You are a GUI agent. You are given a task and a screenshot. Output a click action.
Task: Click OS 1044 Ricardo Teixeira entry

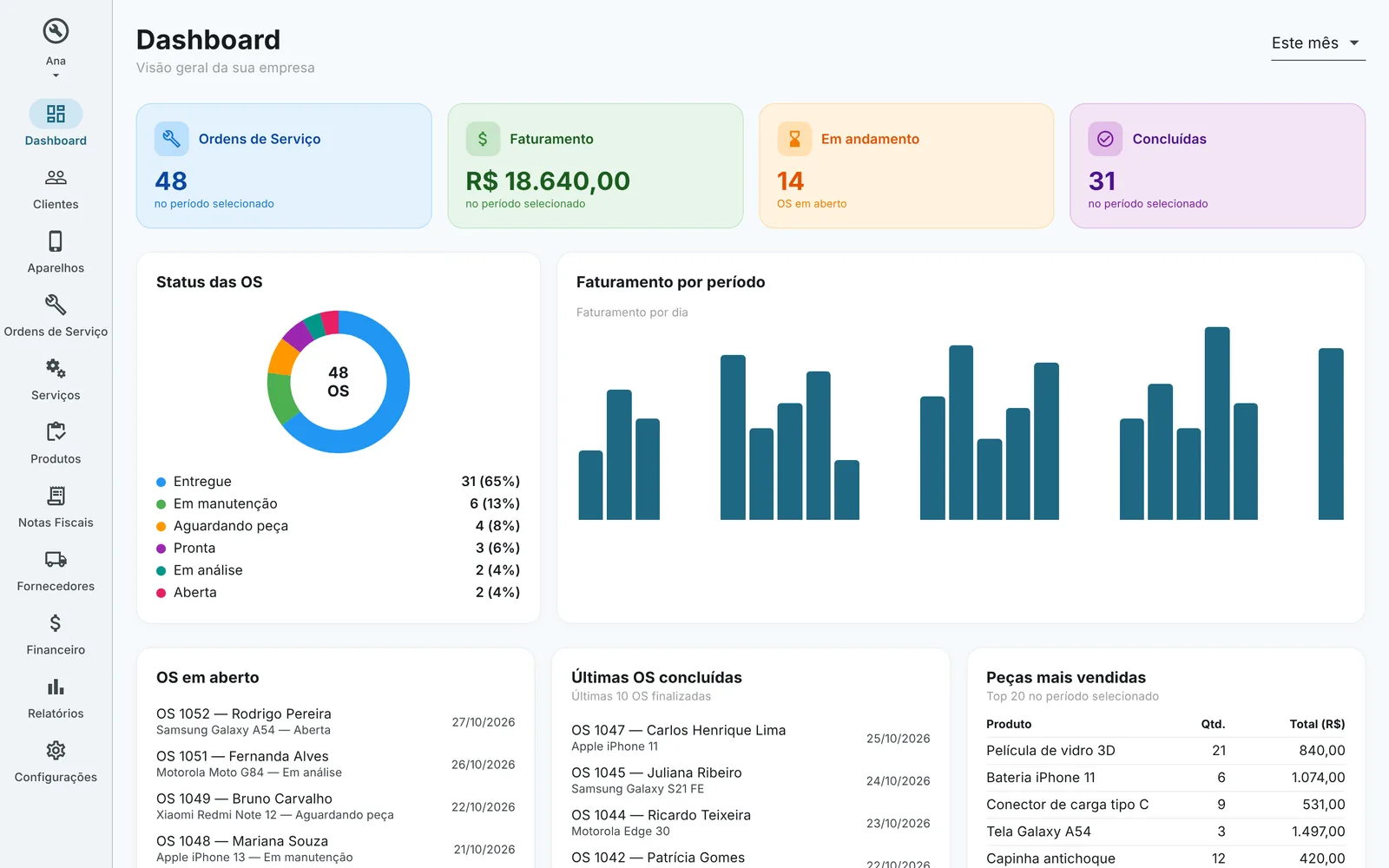click(x=750, y=823)
